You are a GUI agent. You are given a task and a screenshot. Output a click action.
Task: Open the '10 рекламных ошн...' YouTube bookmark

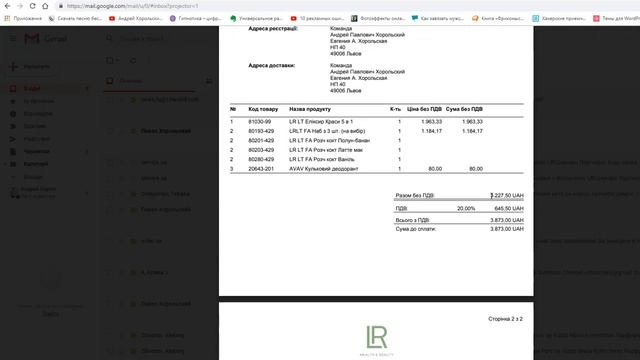[317, 18]
